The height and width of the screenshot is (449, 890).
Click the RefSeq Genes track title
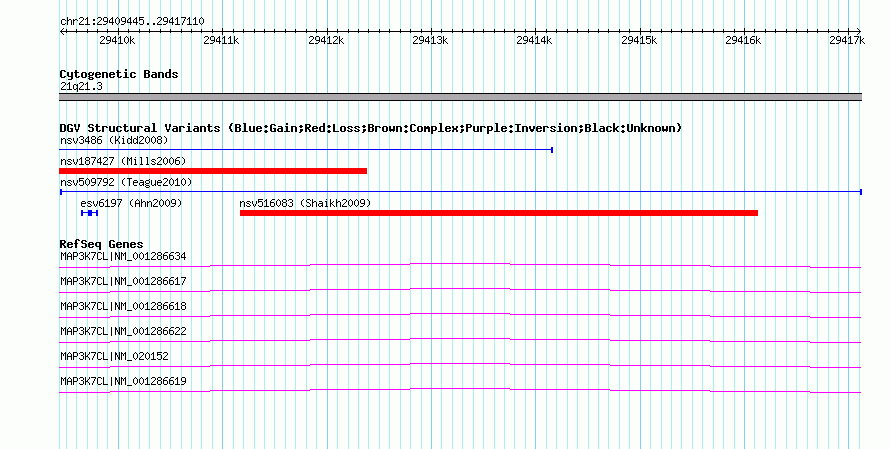coord(101,245)
